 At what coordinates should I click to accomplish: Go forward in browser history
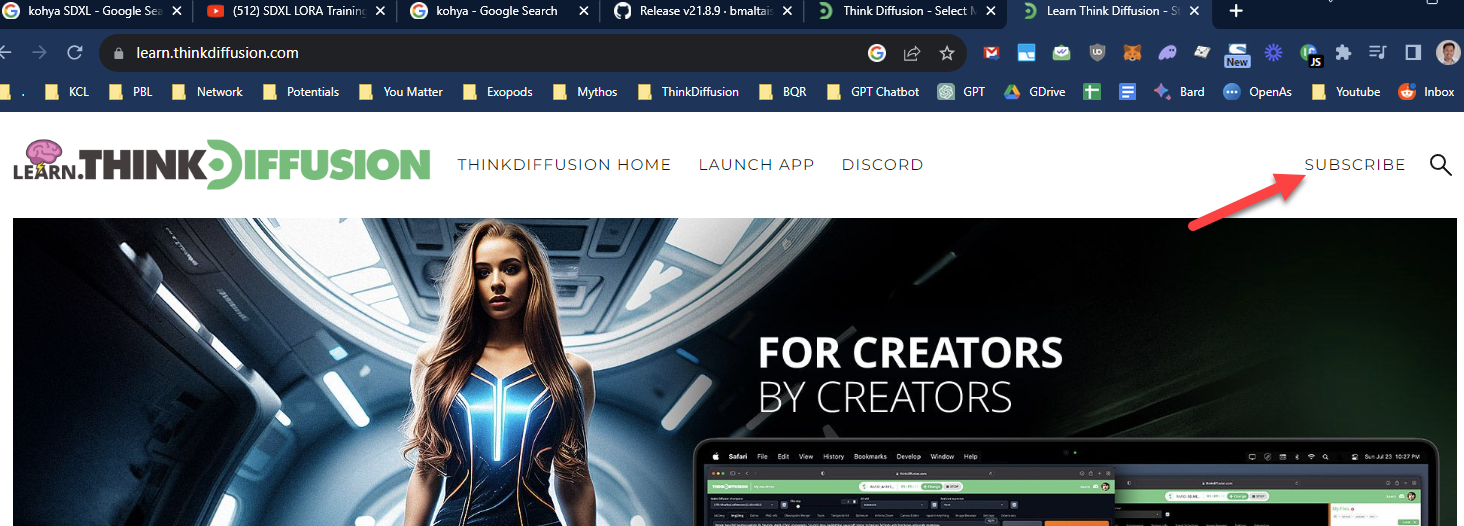pos(39,53)
